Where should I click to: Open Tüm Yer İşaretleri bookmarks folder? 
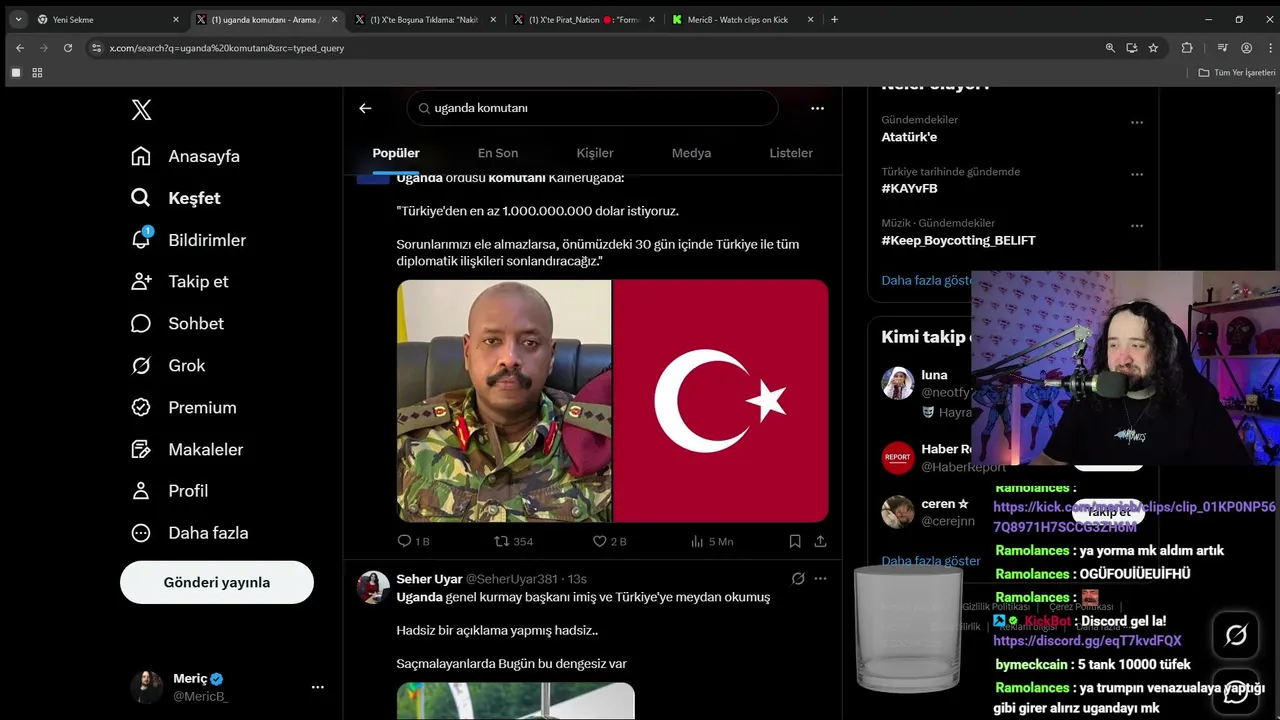point(1237,73)
